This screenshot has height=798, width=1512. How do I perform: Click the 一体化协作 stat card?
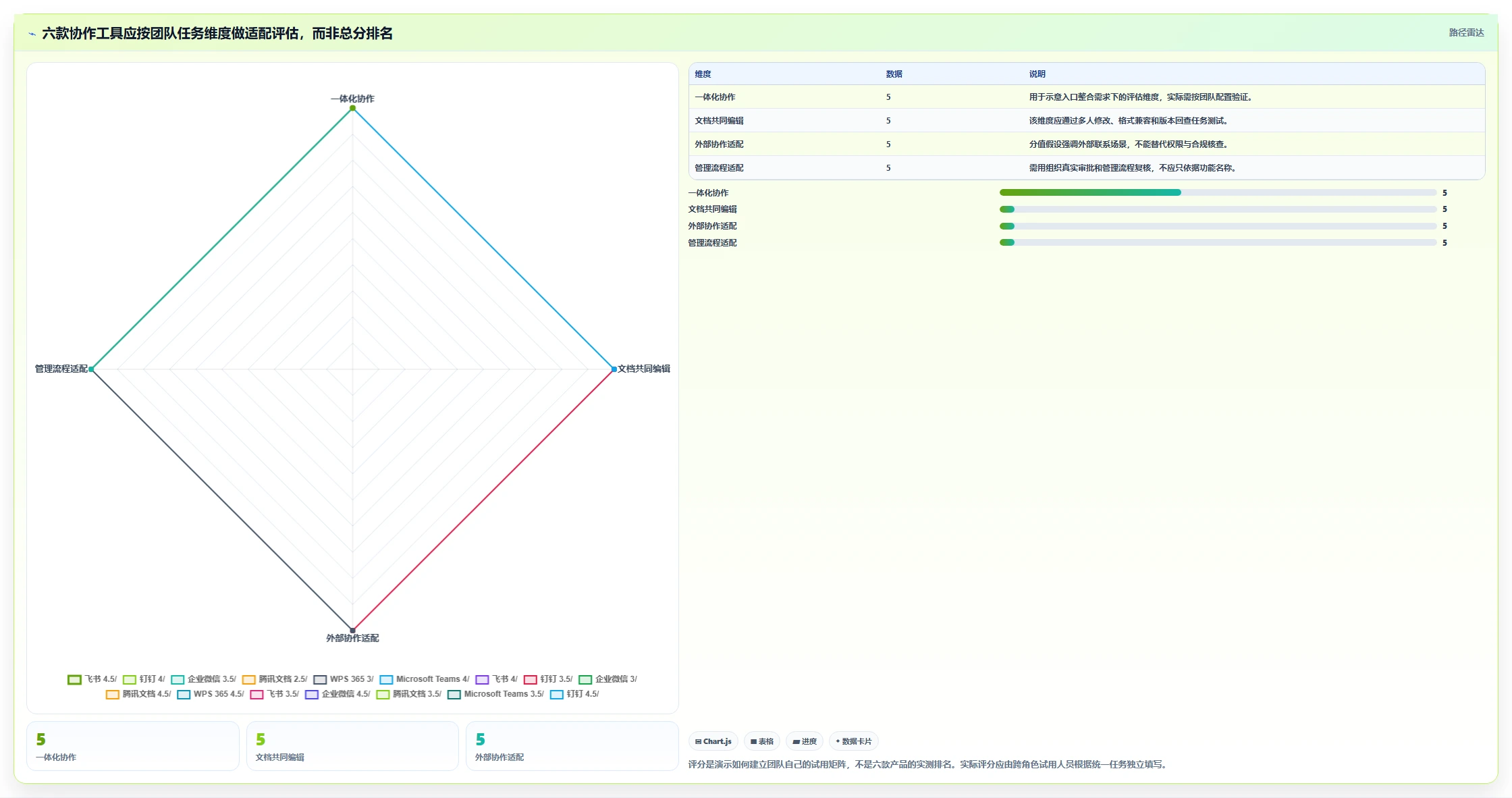[x=133, y=746]
